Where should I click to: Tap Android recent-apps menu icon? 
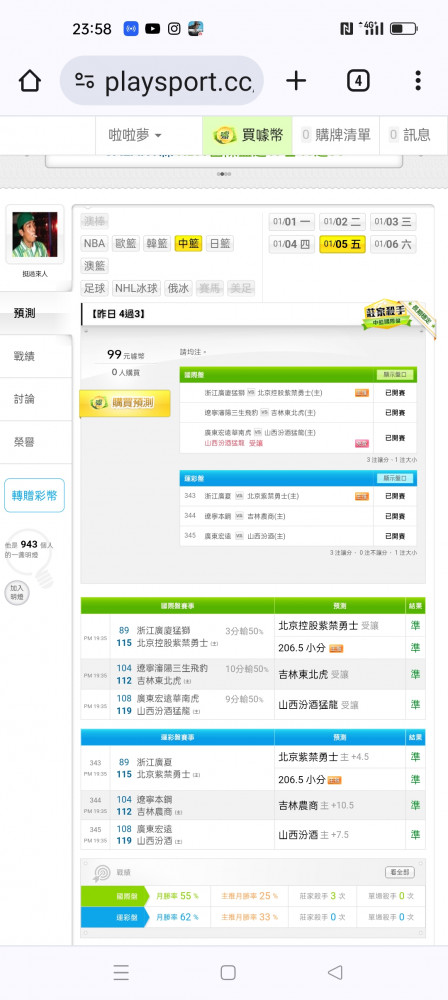point(121,973)
